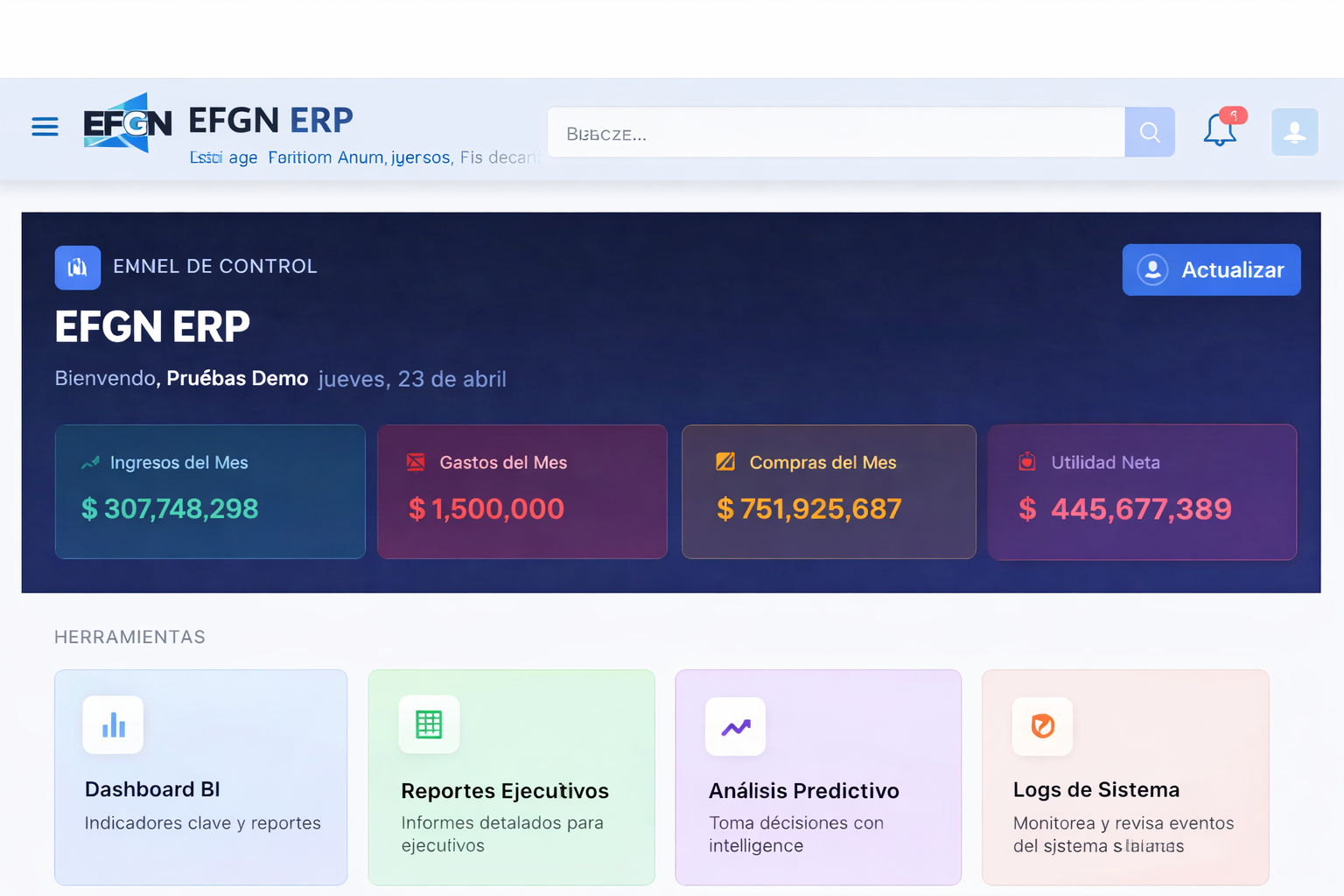Viewport: 1344px width, 896px height.
Task: Click the Compras del Mes yellow pencil icon
Action: coord(724,462)
